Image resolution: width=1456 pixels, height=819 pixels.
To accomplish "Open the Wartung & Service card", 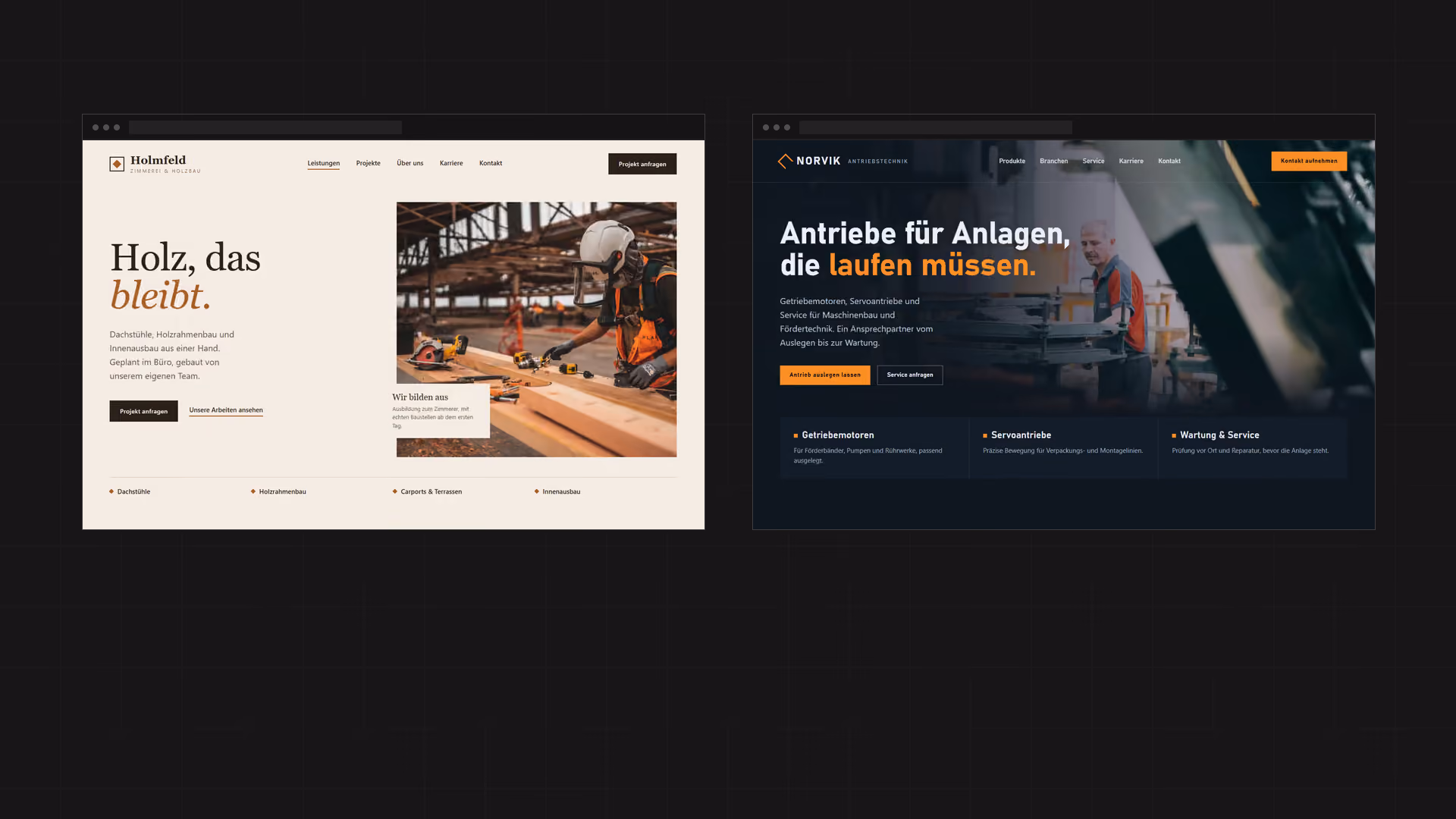I will 1252,447.
